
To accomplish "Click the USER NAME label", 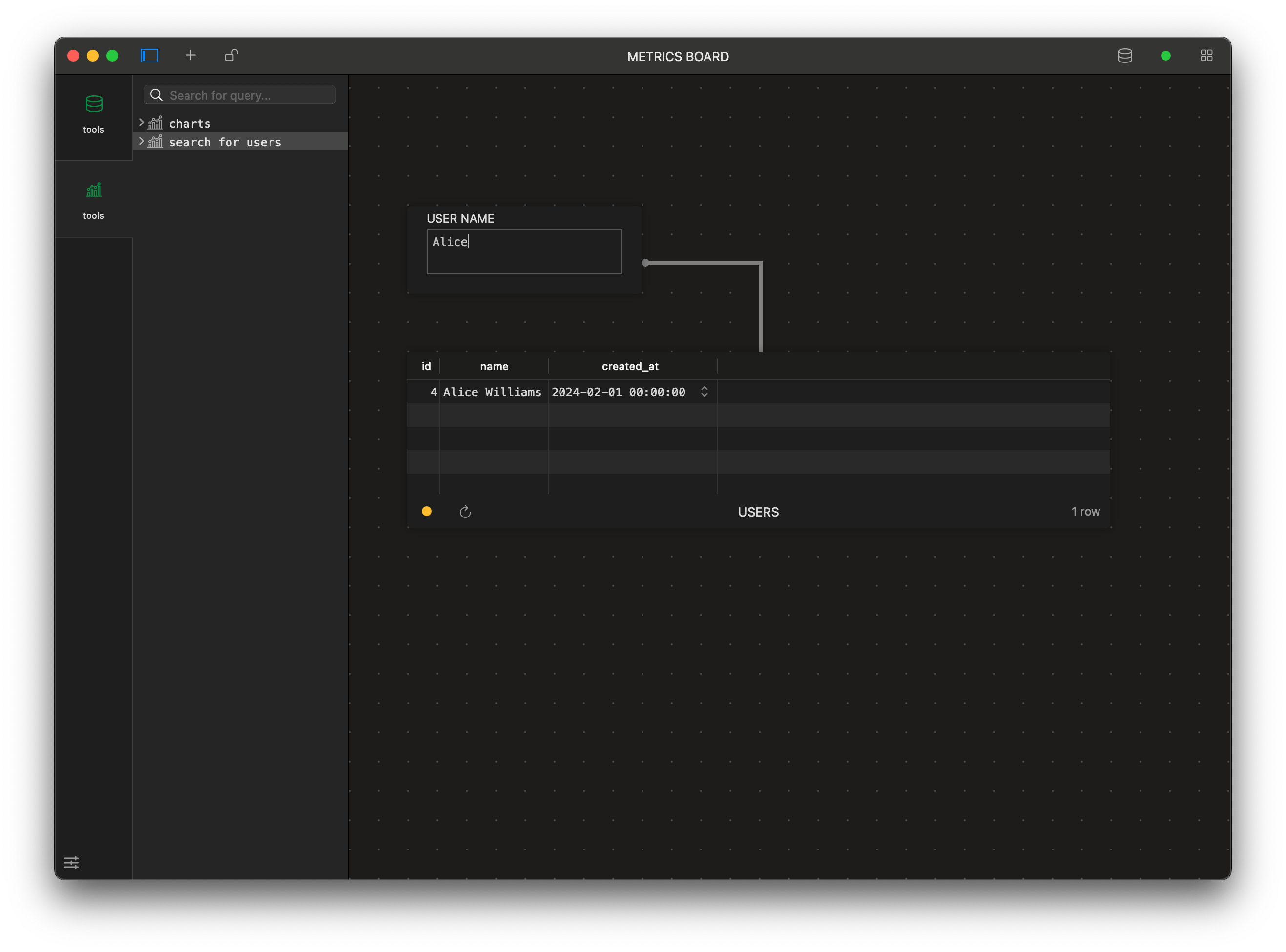I will tap(460, 218).
